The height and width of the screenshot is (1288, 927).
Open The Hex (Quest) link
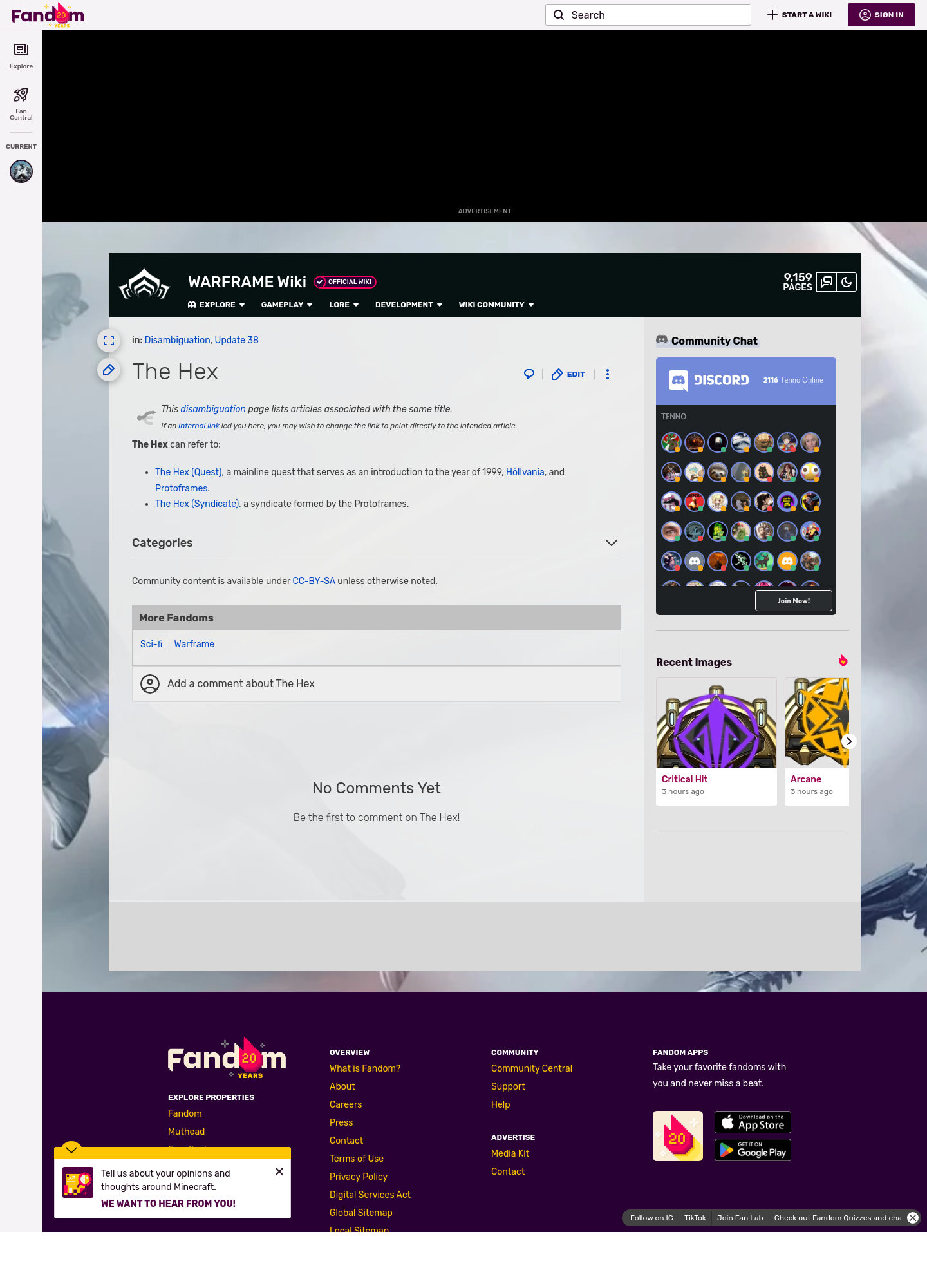coord(189,472)
